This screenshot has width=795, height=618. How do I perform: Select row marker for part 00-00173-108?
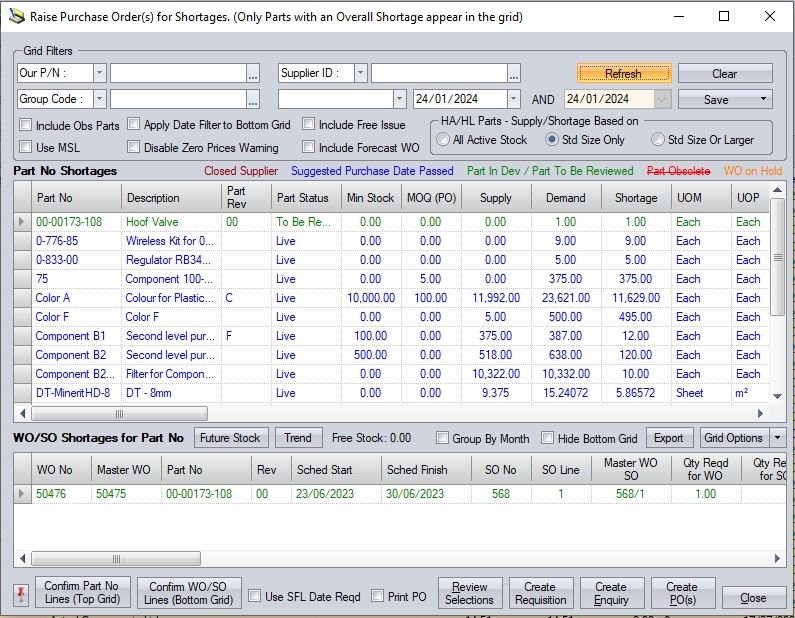click(x=23, y=222)
